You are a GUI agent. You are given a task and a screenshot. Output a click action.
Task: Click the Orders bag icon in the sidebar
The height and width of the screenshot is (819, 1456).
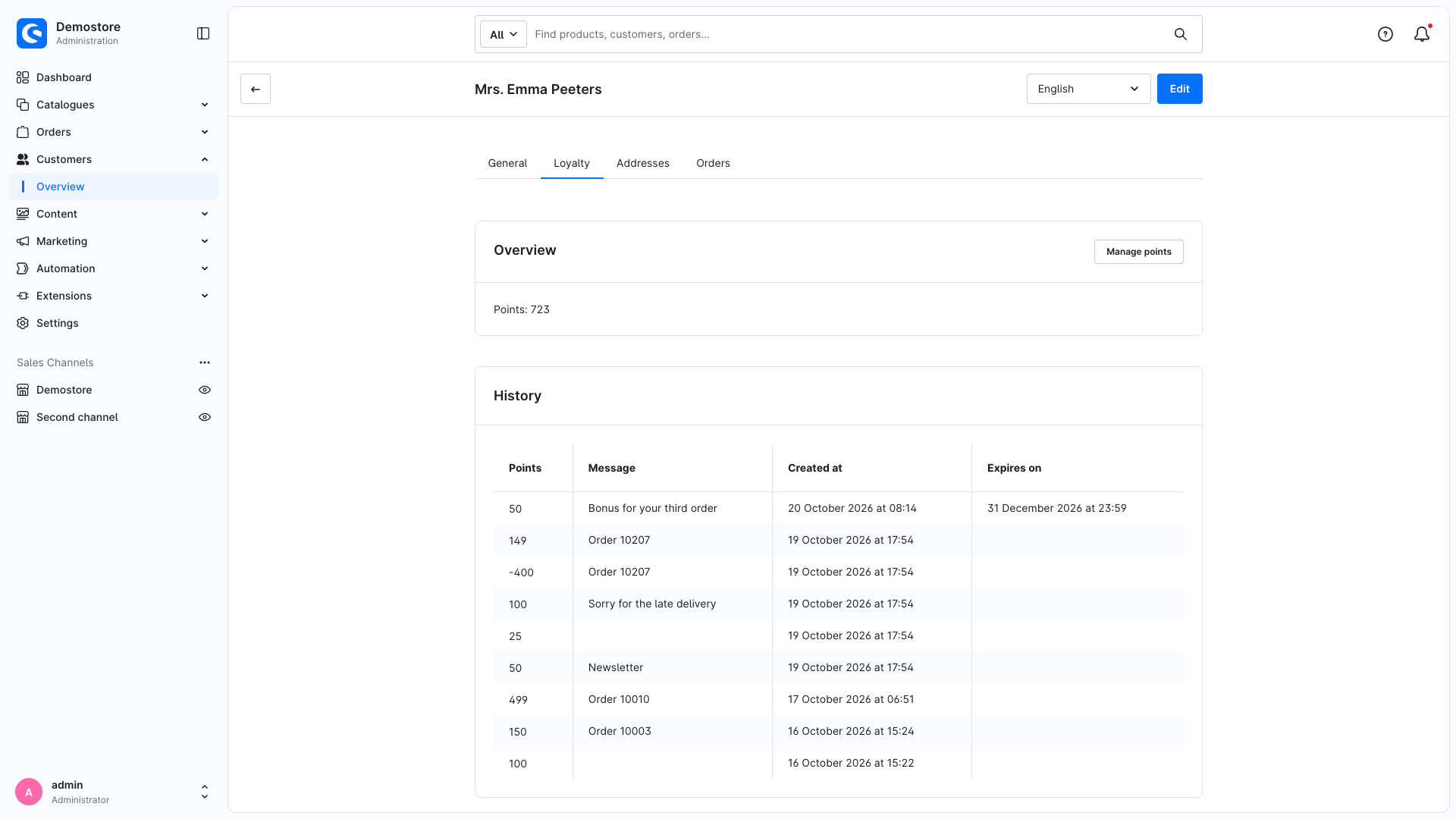23,132
